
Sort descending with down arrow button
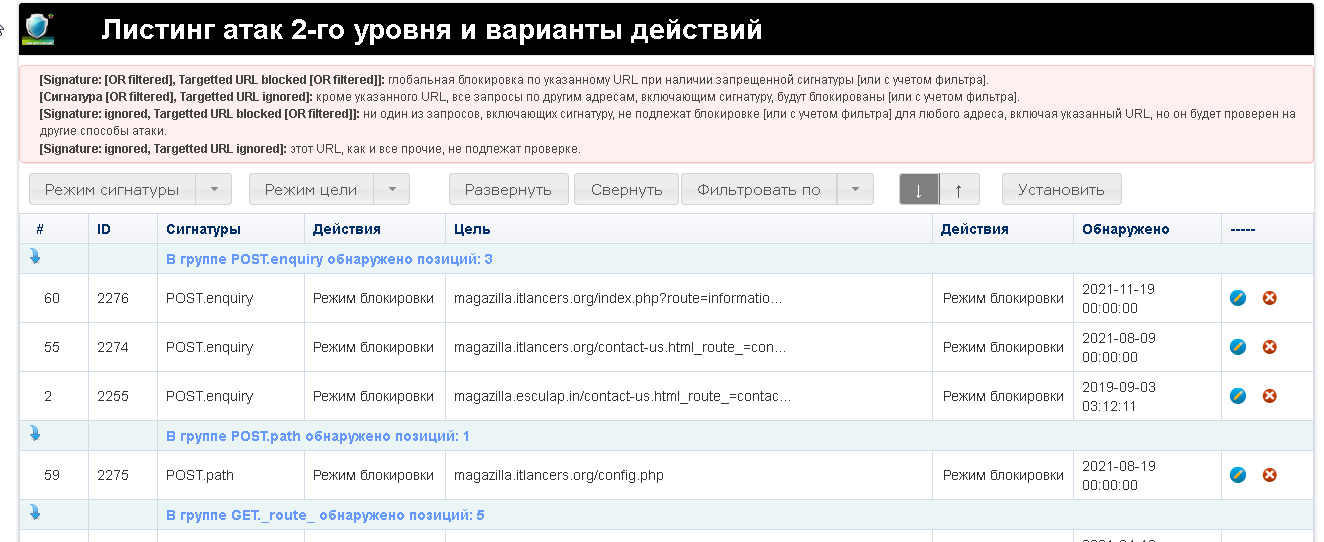[919, 190]
